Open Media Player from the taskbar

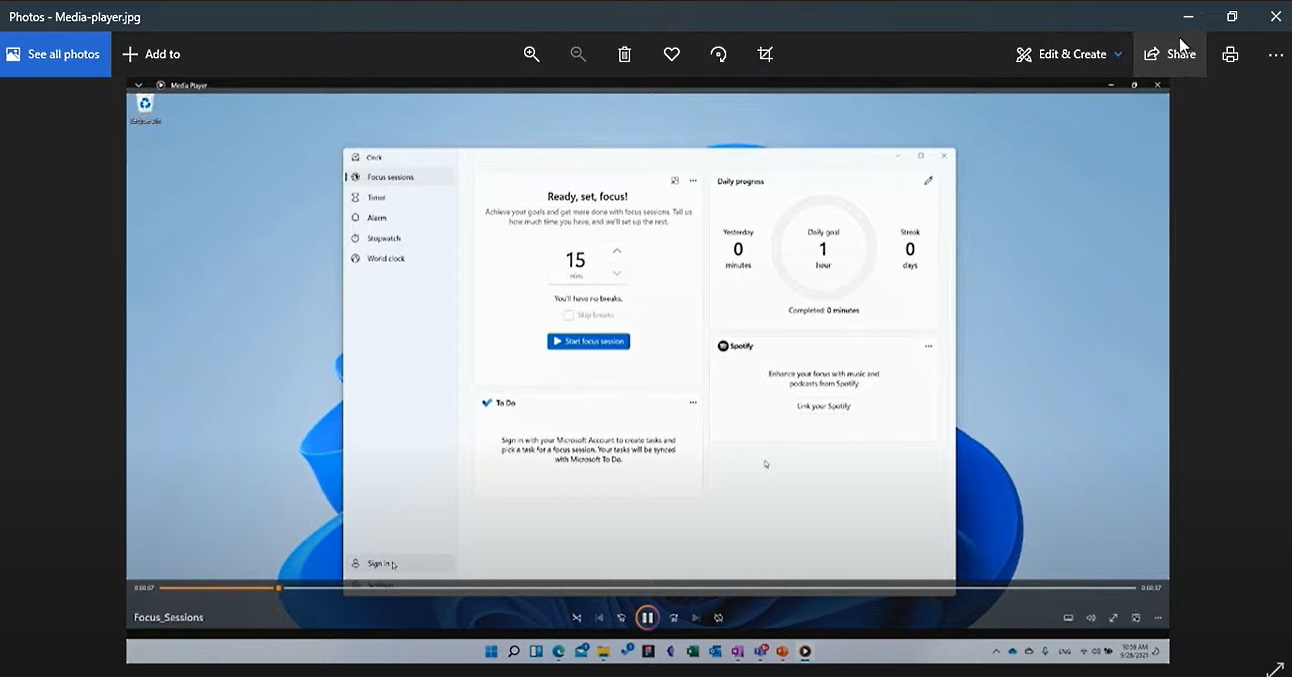pyautogui.click(x=804, y=652)
